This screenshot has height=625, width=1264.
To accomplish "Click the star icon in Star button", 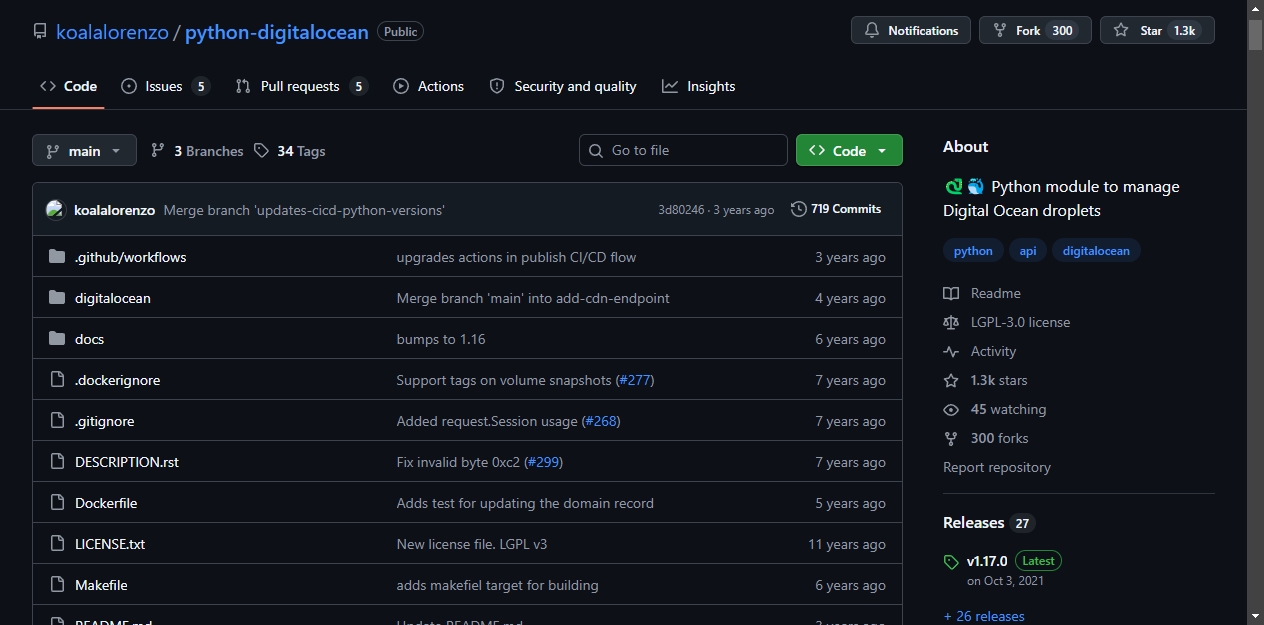I will 1121,31.
